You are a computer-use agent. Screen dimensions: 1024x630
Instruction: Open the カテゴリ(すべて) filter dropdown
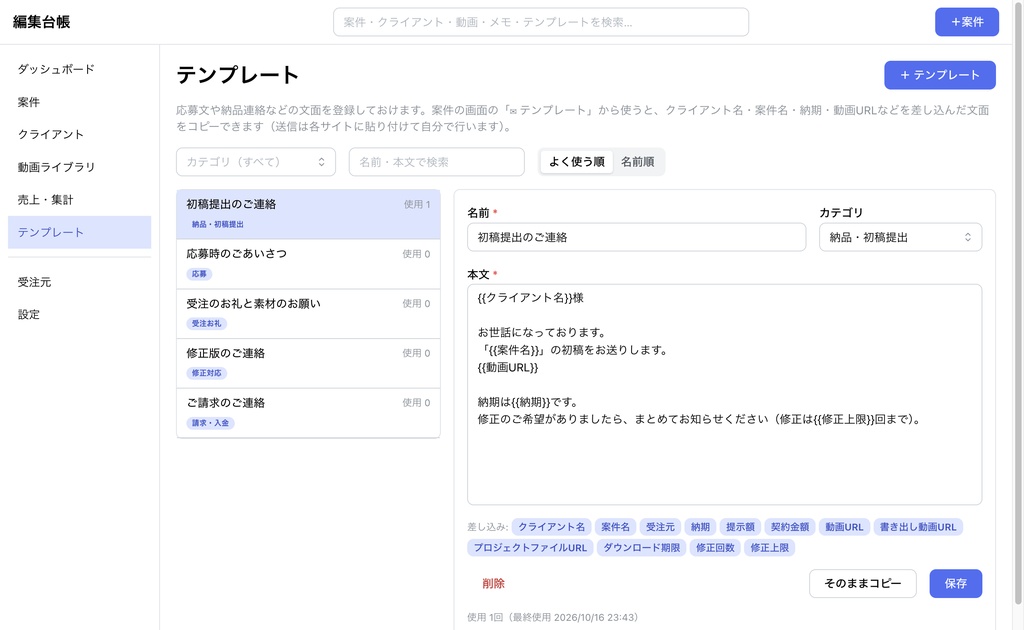click(x=256, y=162)
